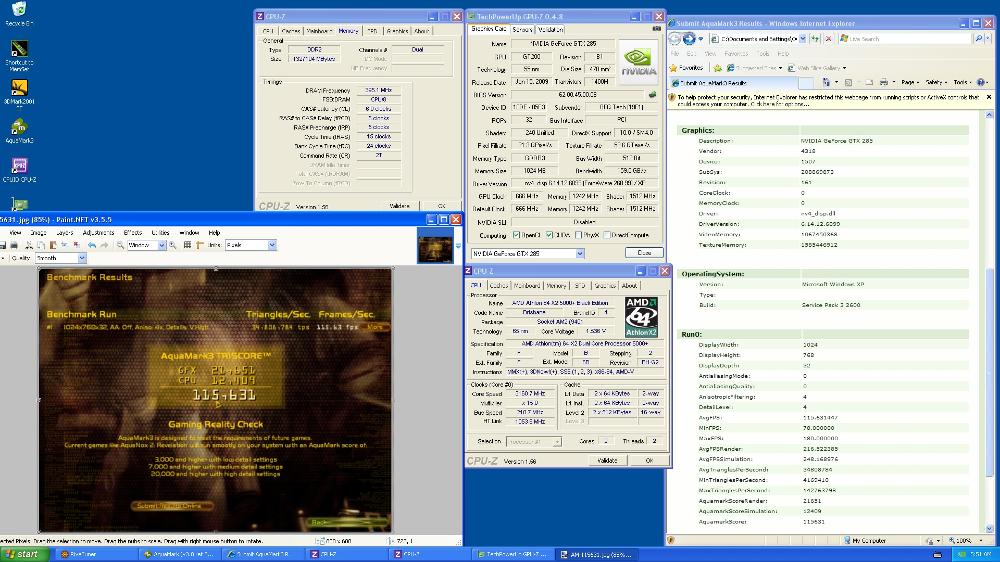Screen dimensions: 1000x562
Task: Zoom in with Paint.NET magnifier icon
Action: 173,245
